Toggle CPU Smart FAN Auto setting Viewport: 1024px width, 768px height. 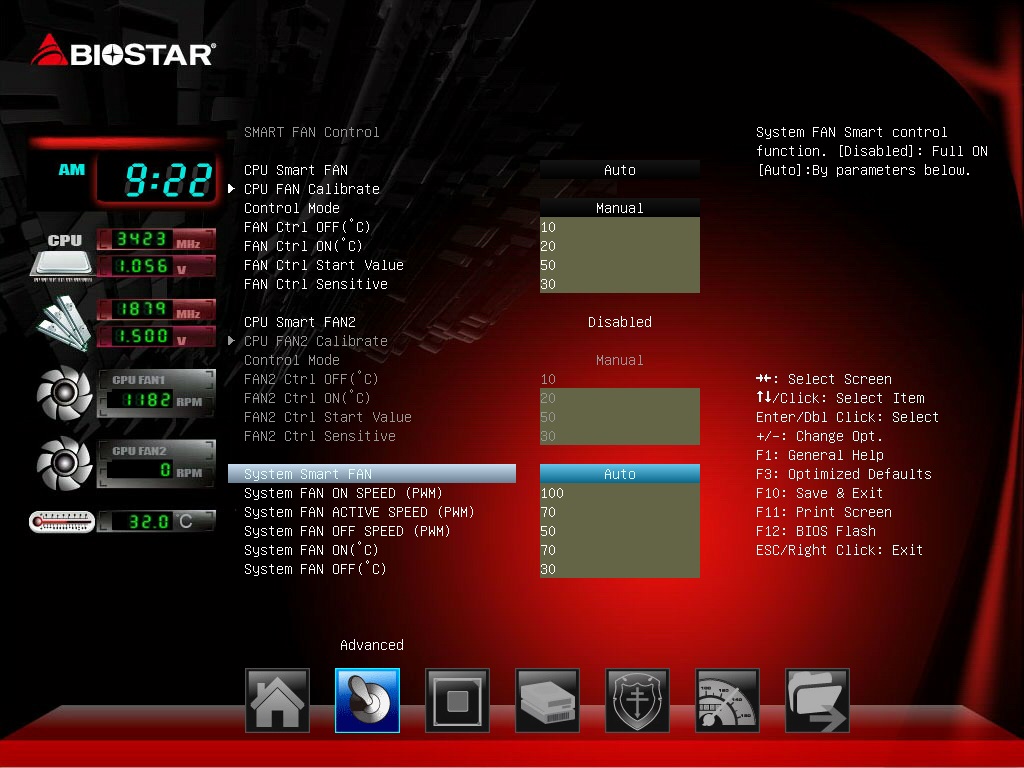click(x=619, y=170)
